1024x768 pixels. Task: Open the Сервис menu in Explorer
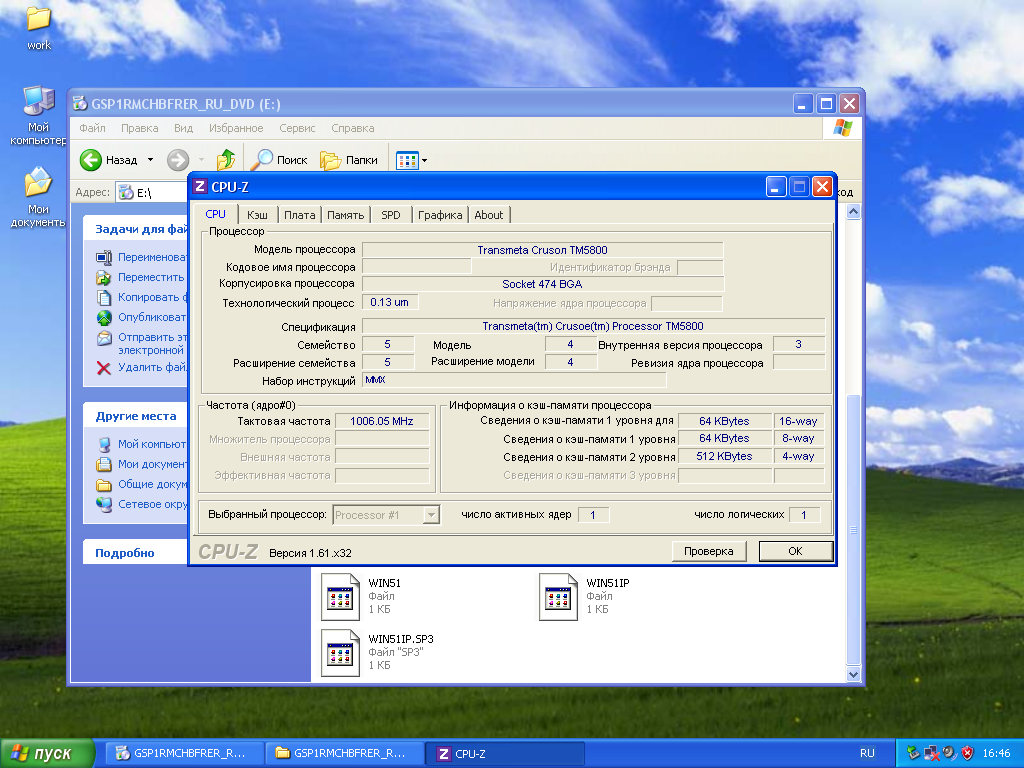point(297,128)
